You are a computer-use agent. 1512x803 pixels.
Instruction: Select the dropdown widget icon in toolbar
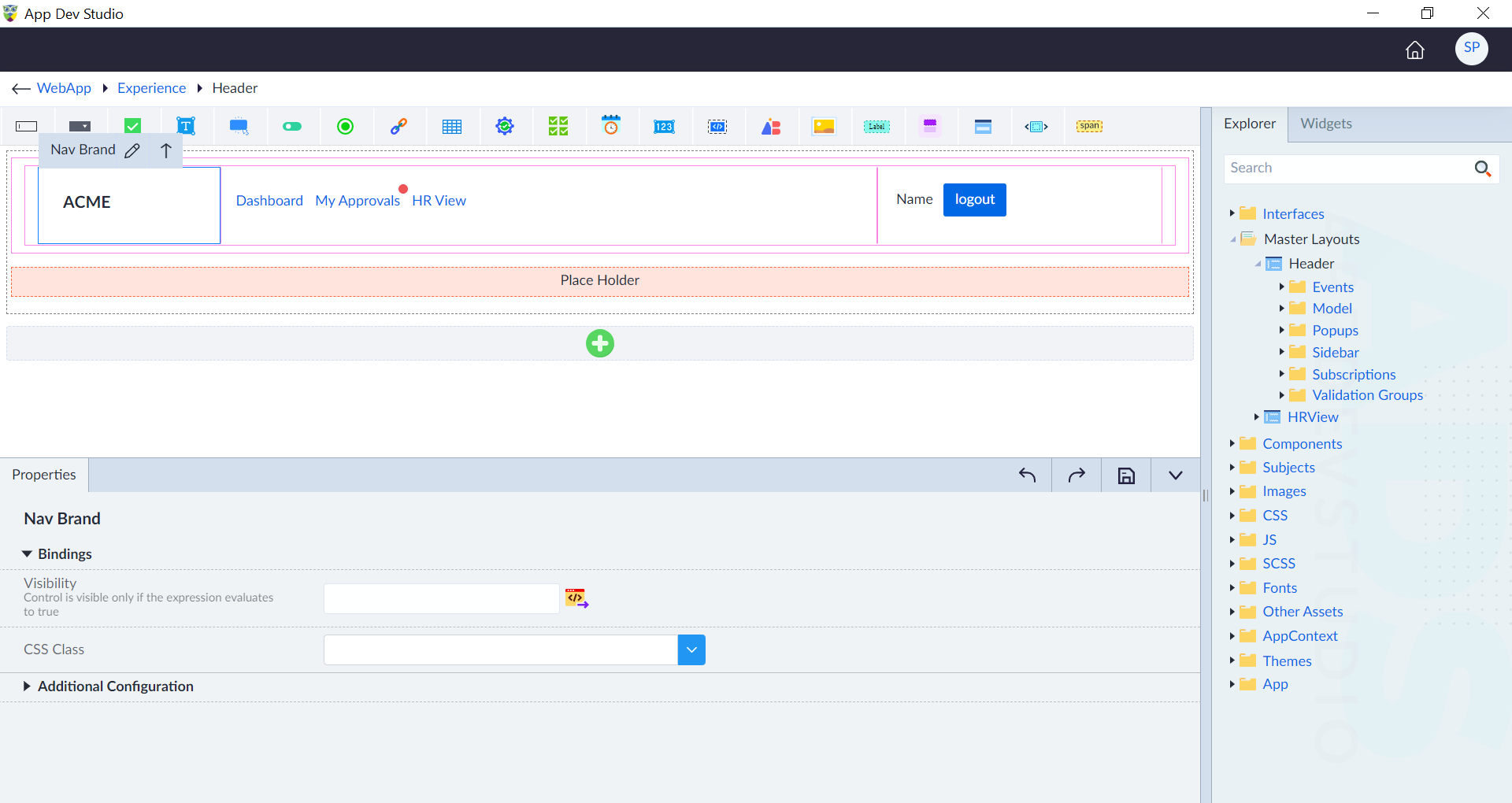[80, 126]
